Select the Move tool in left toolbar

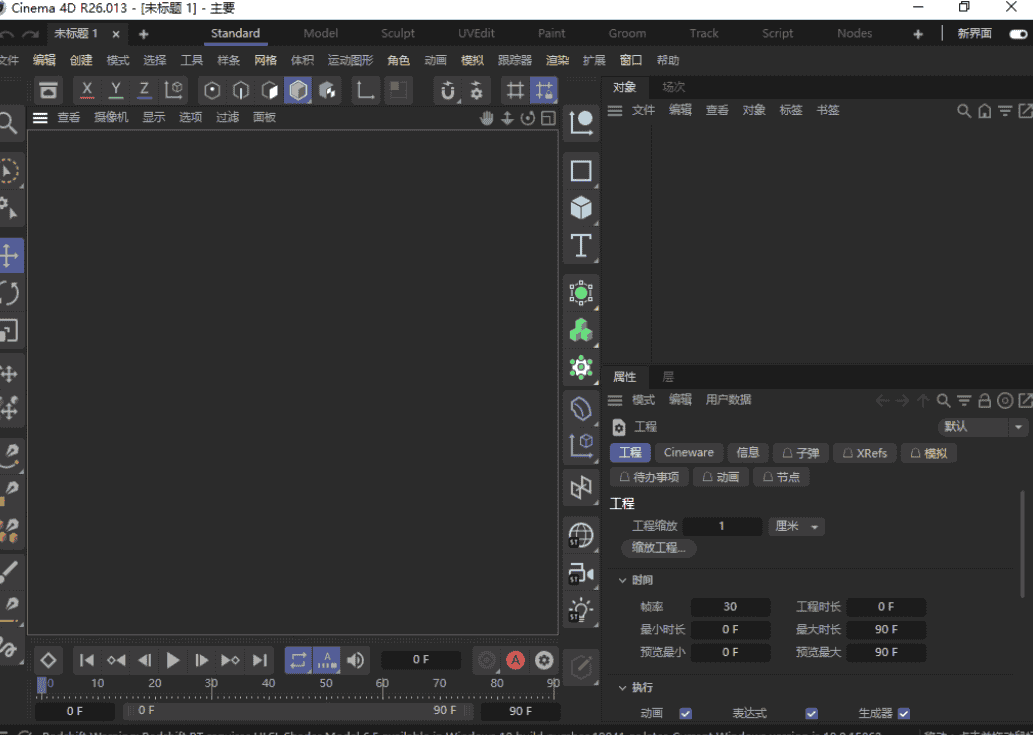pos(10,255)
